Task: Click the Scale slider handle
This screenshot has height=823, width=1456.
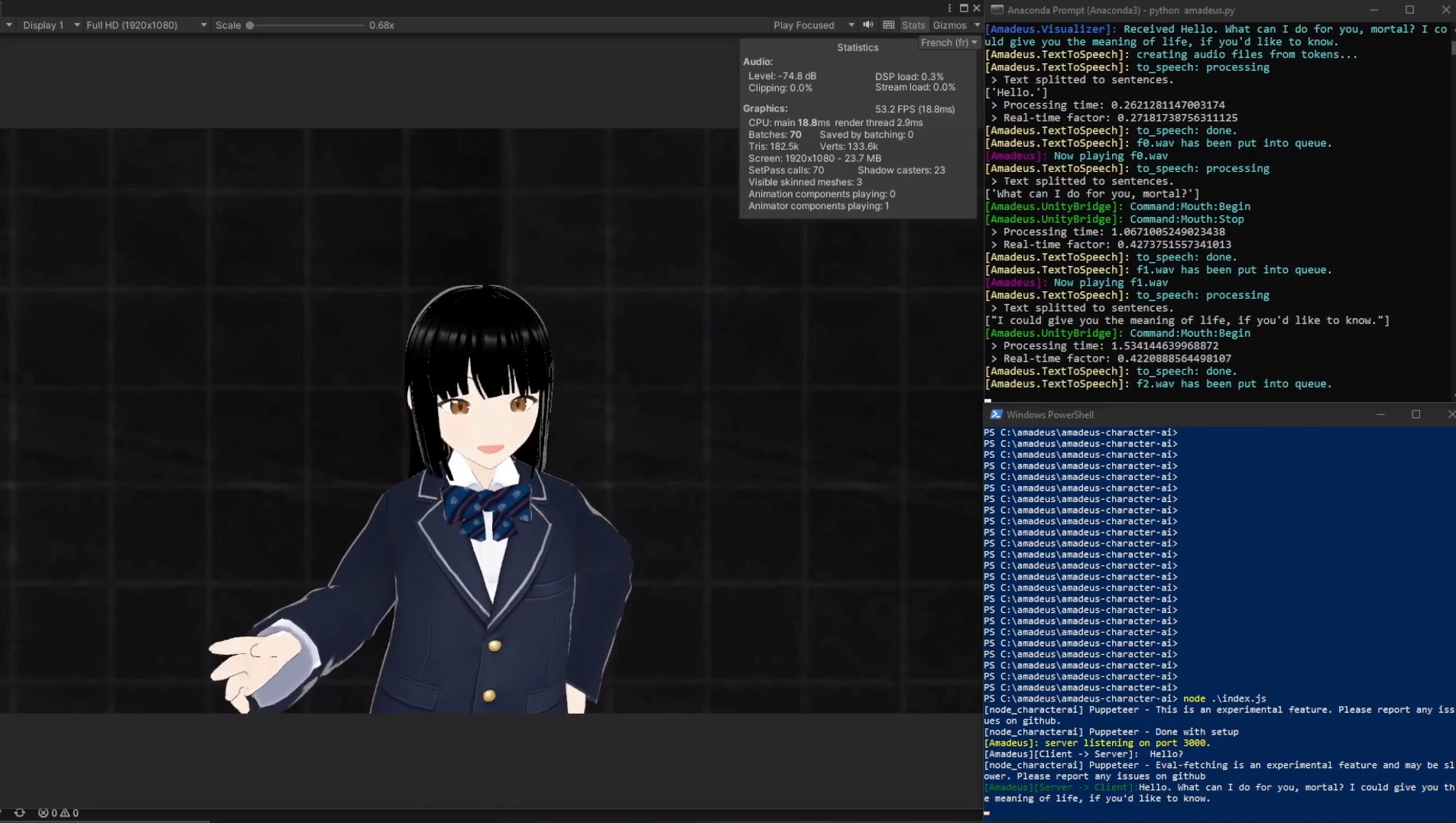Action: point(250,25)
